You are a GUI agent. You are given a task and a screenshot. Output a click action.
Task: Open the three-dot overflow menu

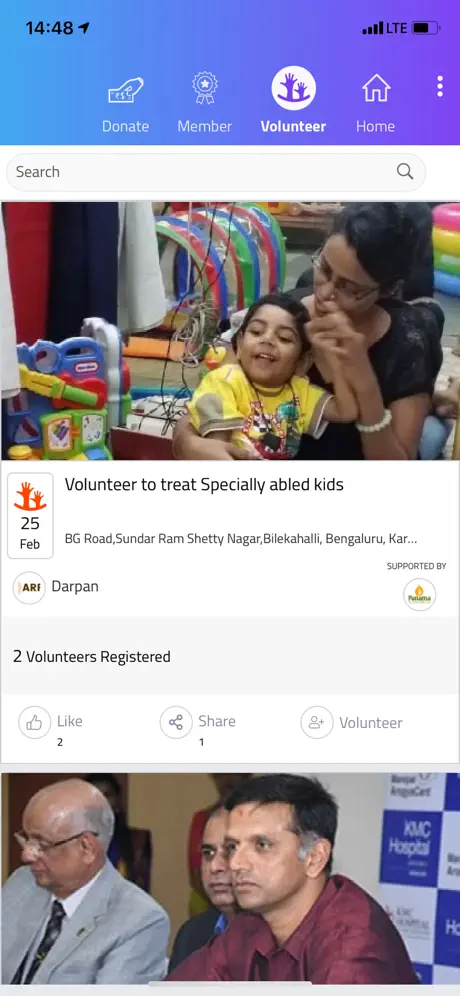440,86
